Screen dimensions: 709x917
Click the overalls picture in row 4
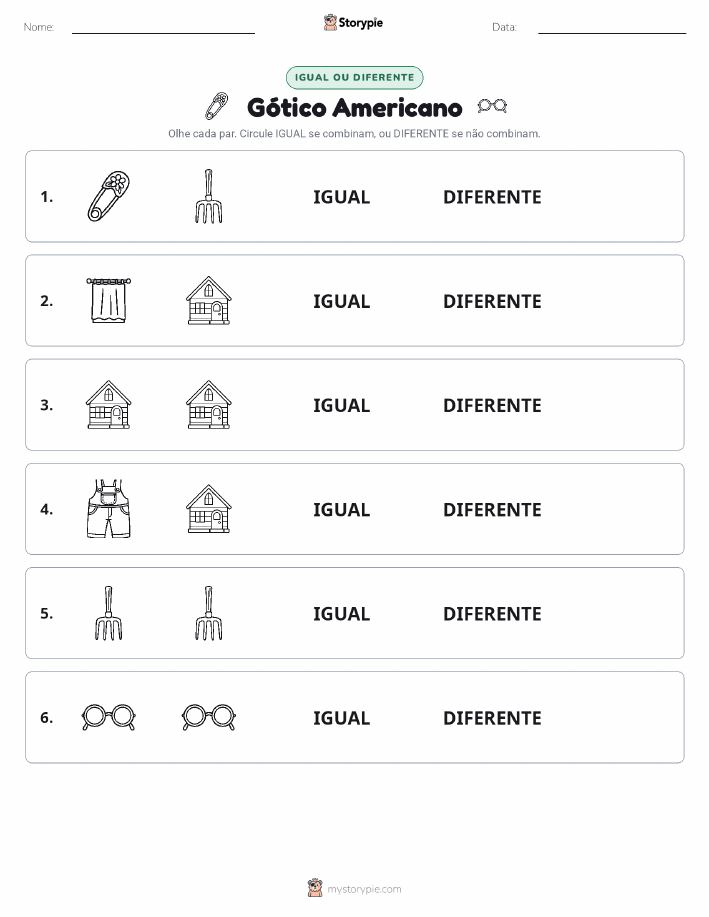(109, 509)
